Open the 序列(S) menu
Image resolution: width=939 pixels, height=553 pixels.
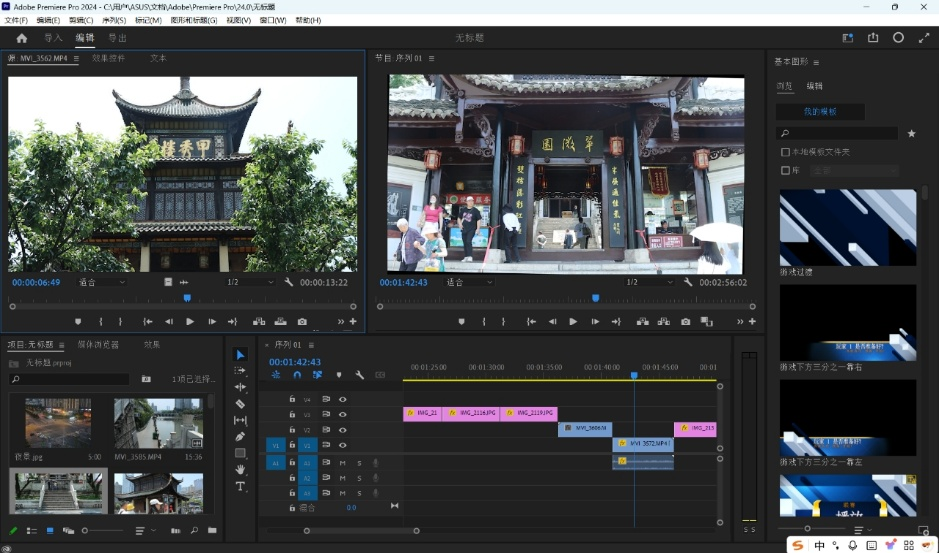click(114, 20)
